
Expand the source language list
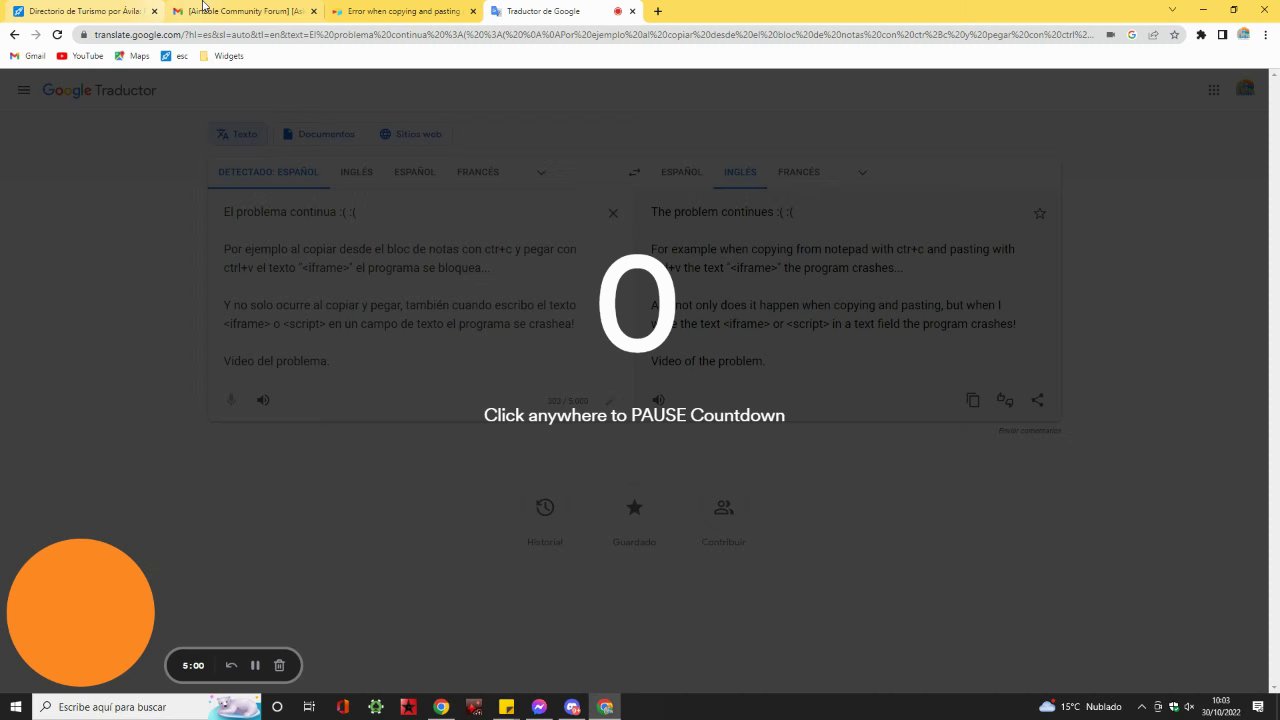(x=541, y=172)
